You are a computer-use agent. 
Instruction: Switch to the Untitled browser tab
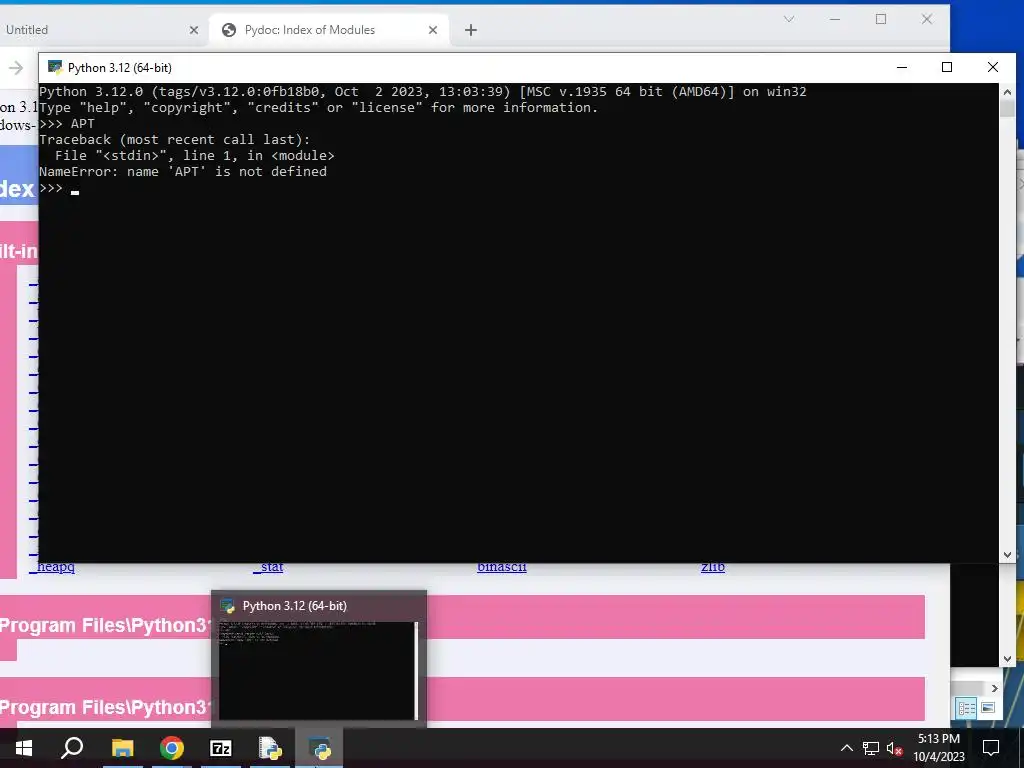click(98, 30)
